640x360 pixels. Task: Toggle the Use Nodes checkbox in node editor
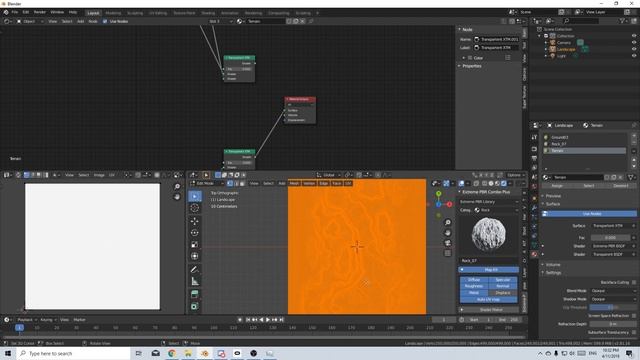[105, 21]
